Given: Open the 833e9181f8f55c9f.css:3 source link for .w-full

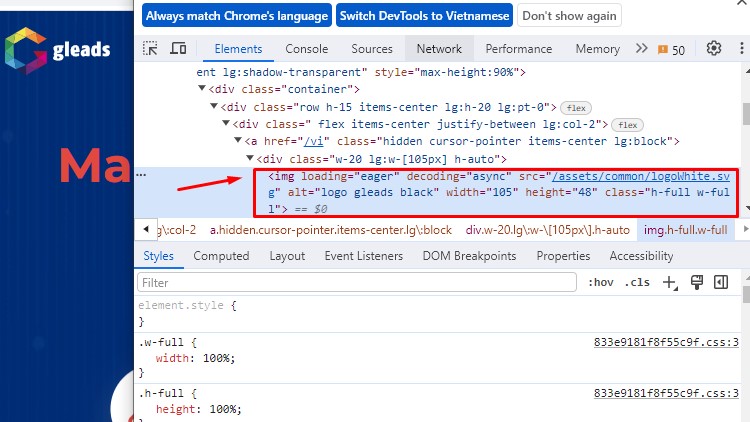Looking at the screenshot, I should click(665, 341).
